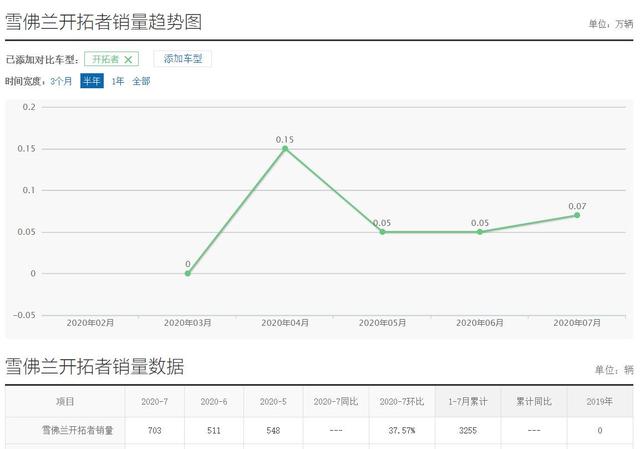Click the 雪佛兰开拓者销量数据 heading
The height and width of the screenshot is (449, 640).
click(95, 366)
